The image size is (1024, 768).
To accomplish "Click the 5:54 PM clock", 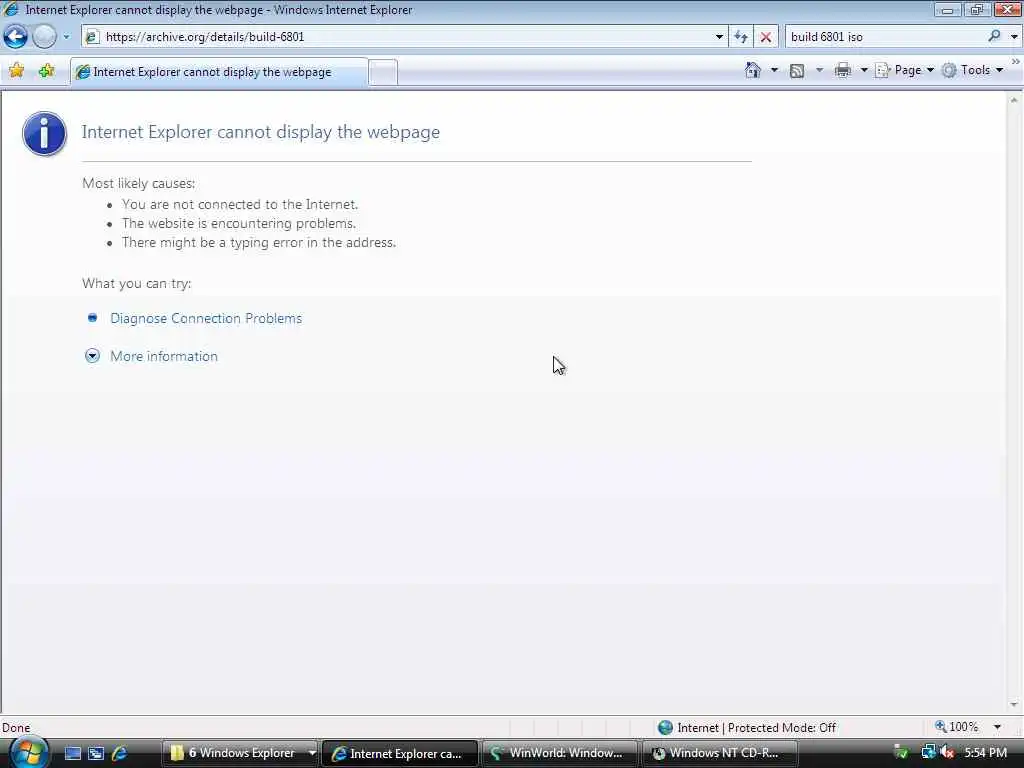I will pos(985,753).
